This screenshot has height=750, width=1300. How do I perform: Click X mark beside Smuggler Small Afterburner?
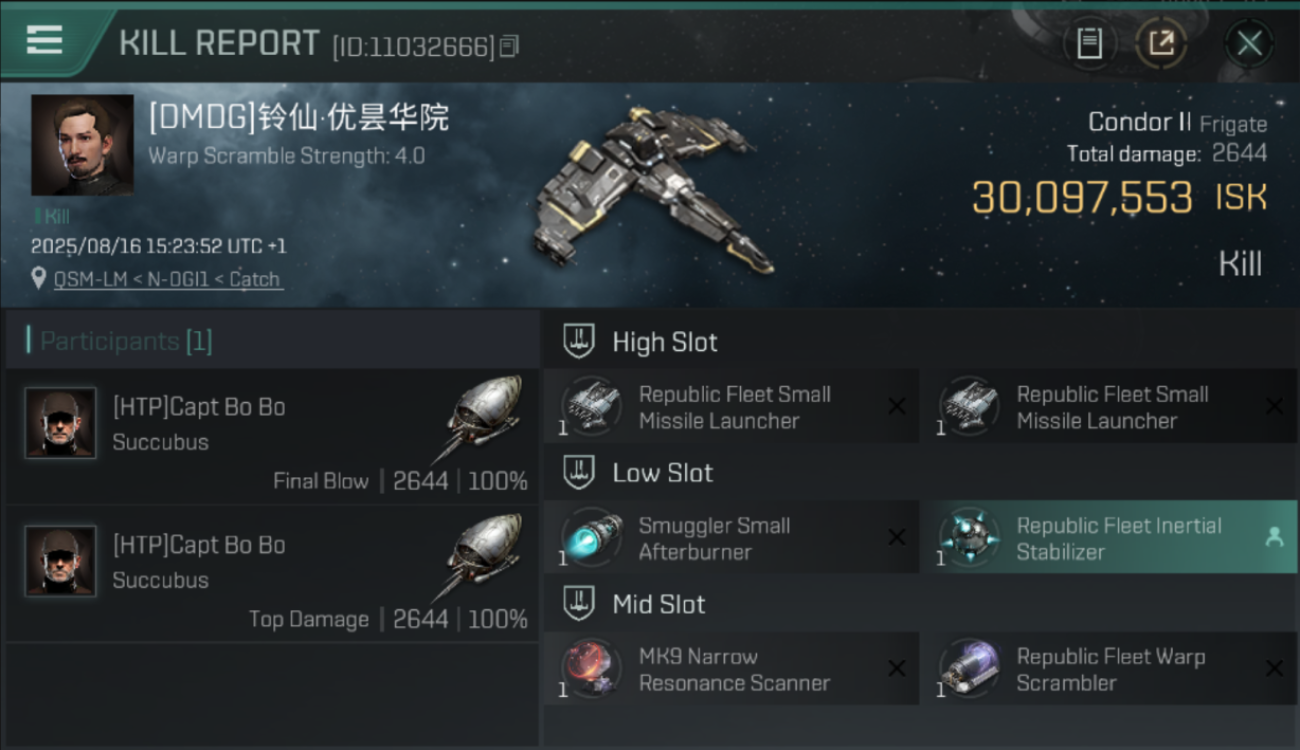[x=897, y=538]
